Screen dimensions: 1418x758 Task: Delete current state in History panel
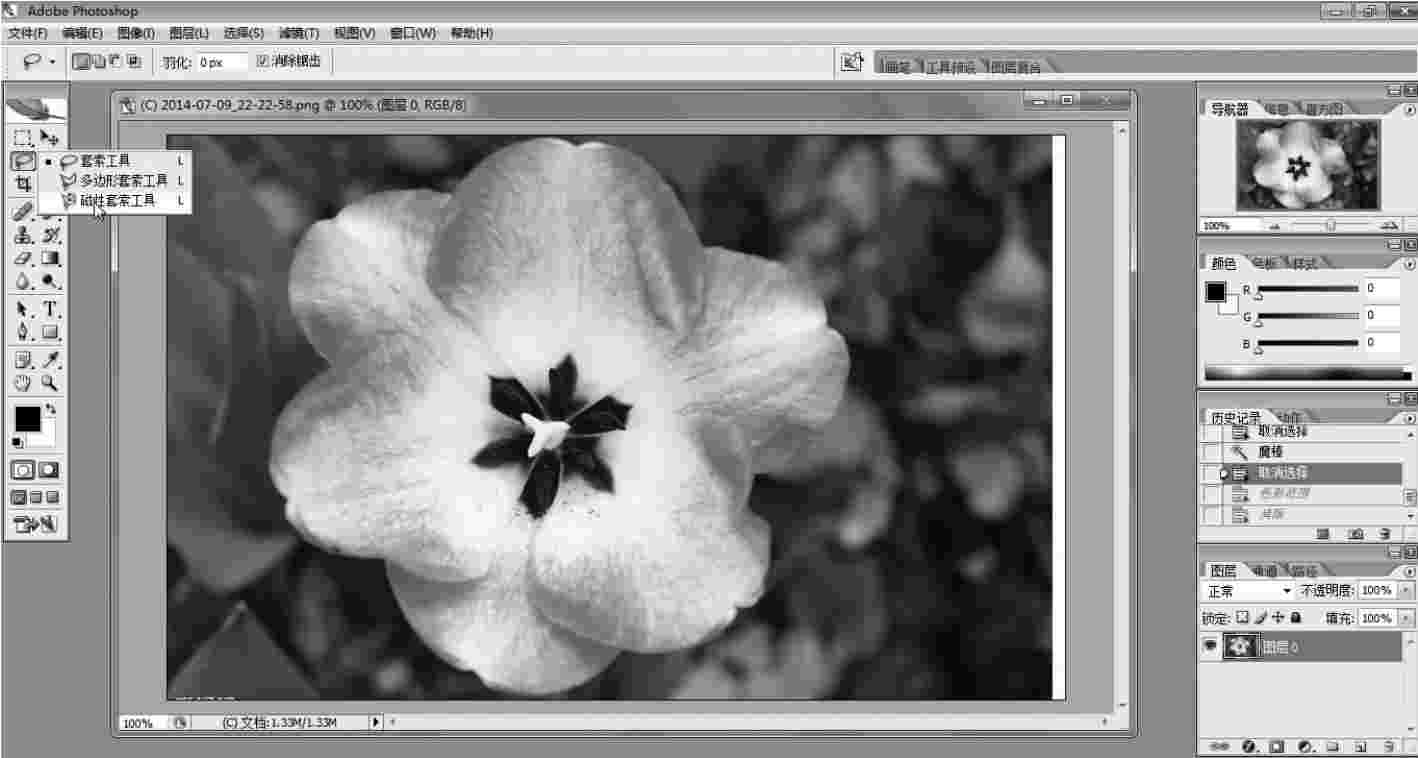tap(1386, 534)
